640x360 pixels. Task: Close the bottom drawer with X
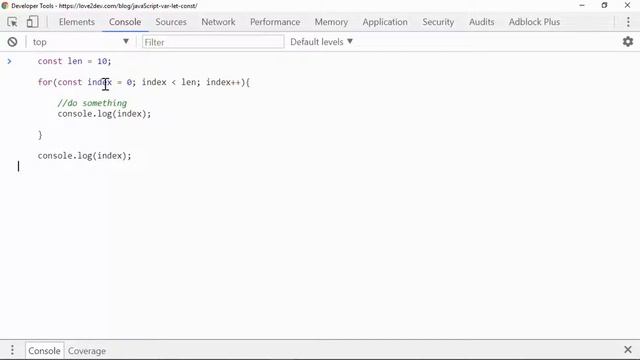628,350
